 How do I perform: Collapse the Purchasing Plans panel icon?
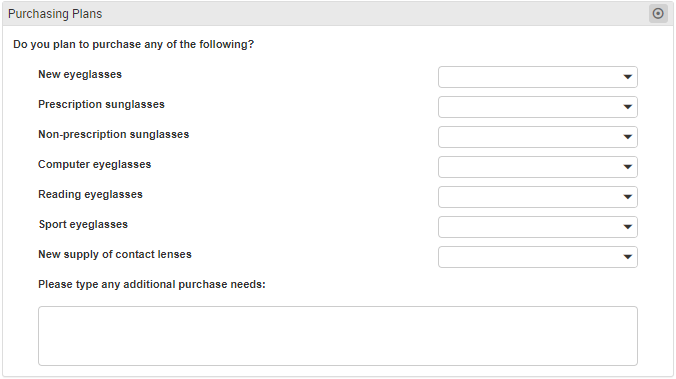click(x=658, y=14)
